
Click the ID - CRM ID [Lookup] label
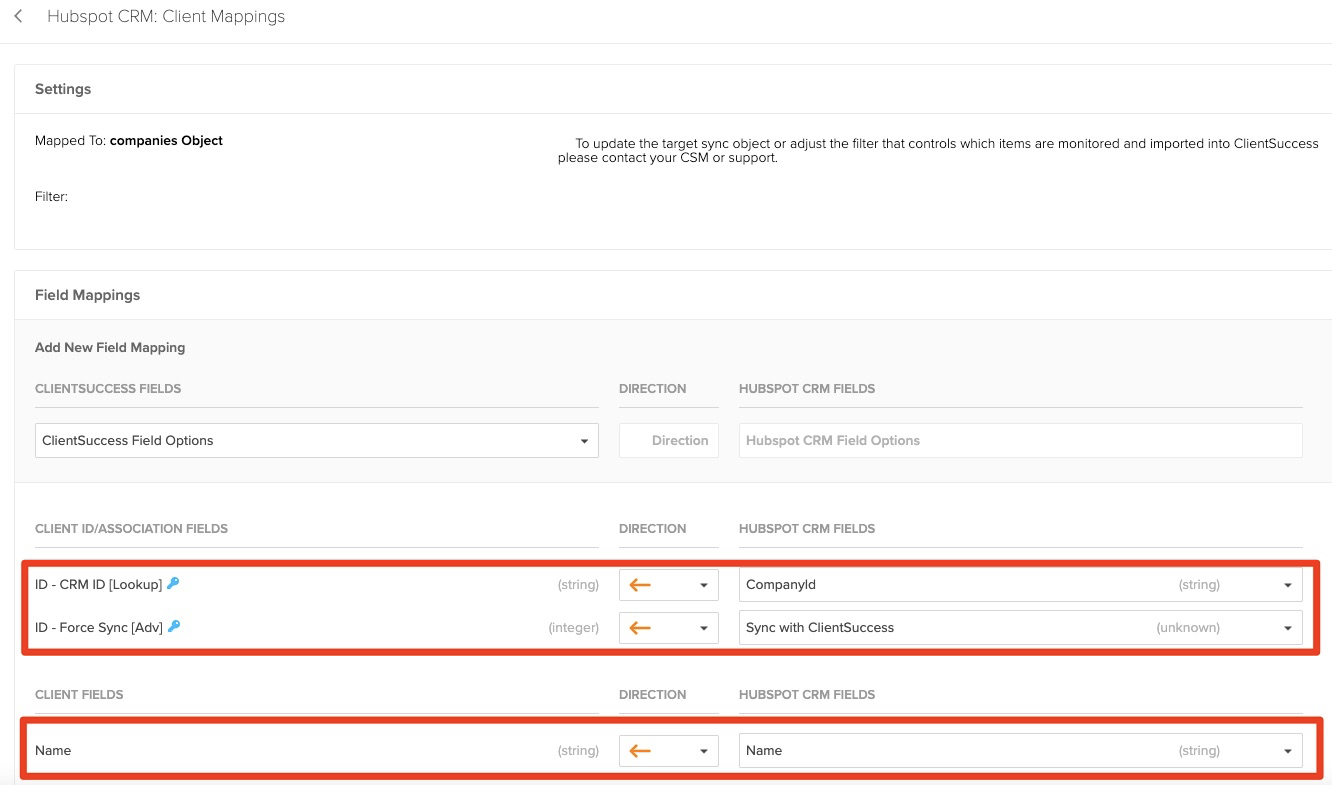[99, 584]
